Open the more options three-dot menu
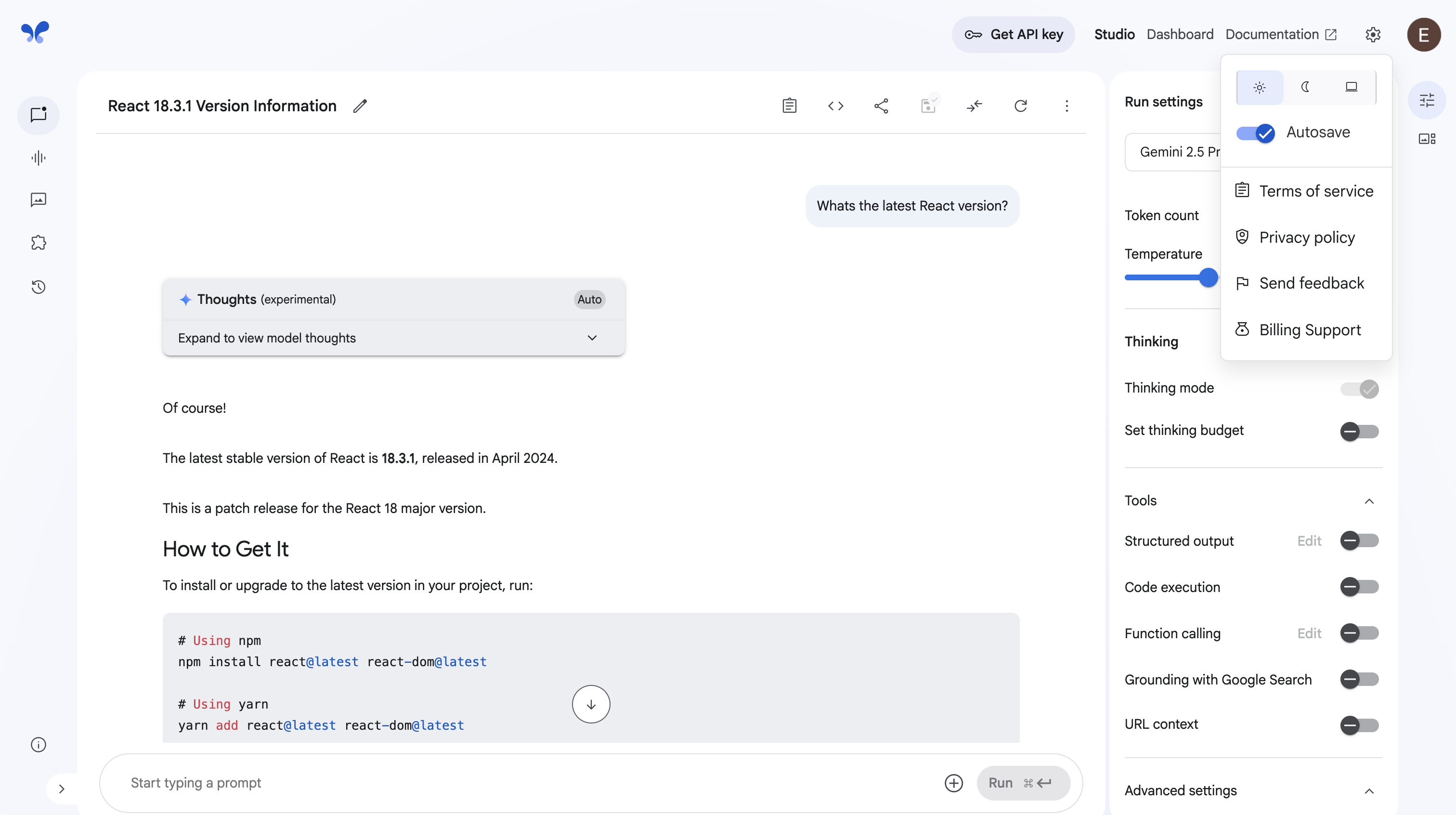 click(x=1066, y=106)
